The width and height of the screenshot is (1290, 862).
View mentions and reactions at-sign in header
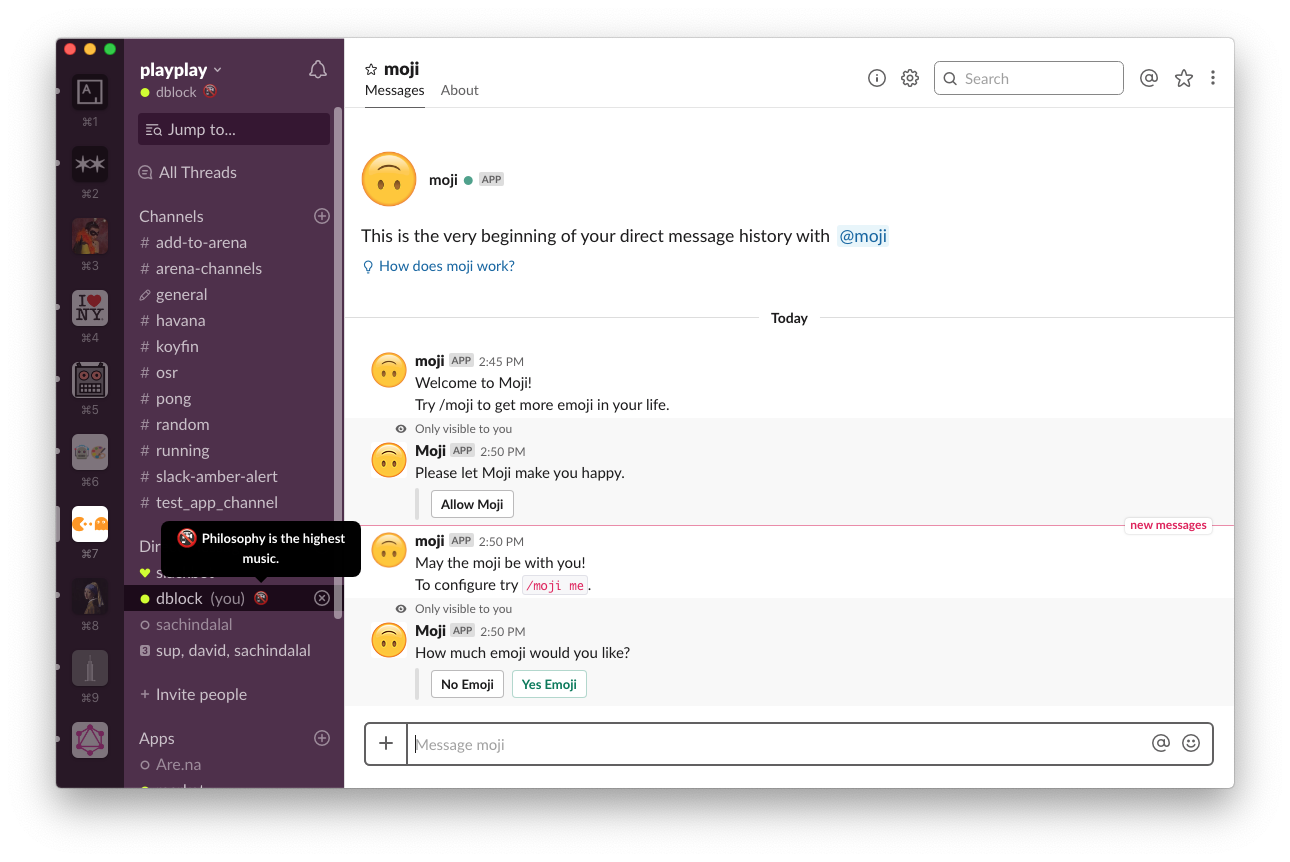pyautogui.click(x=1149, y=78)
